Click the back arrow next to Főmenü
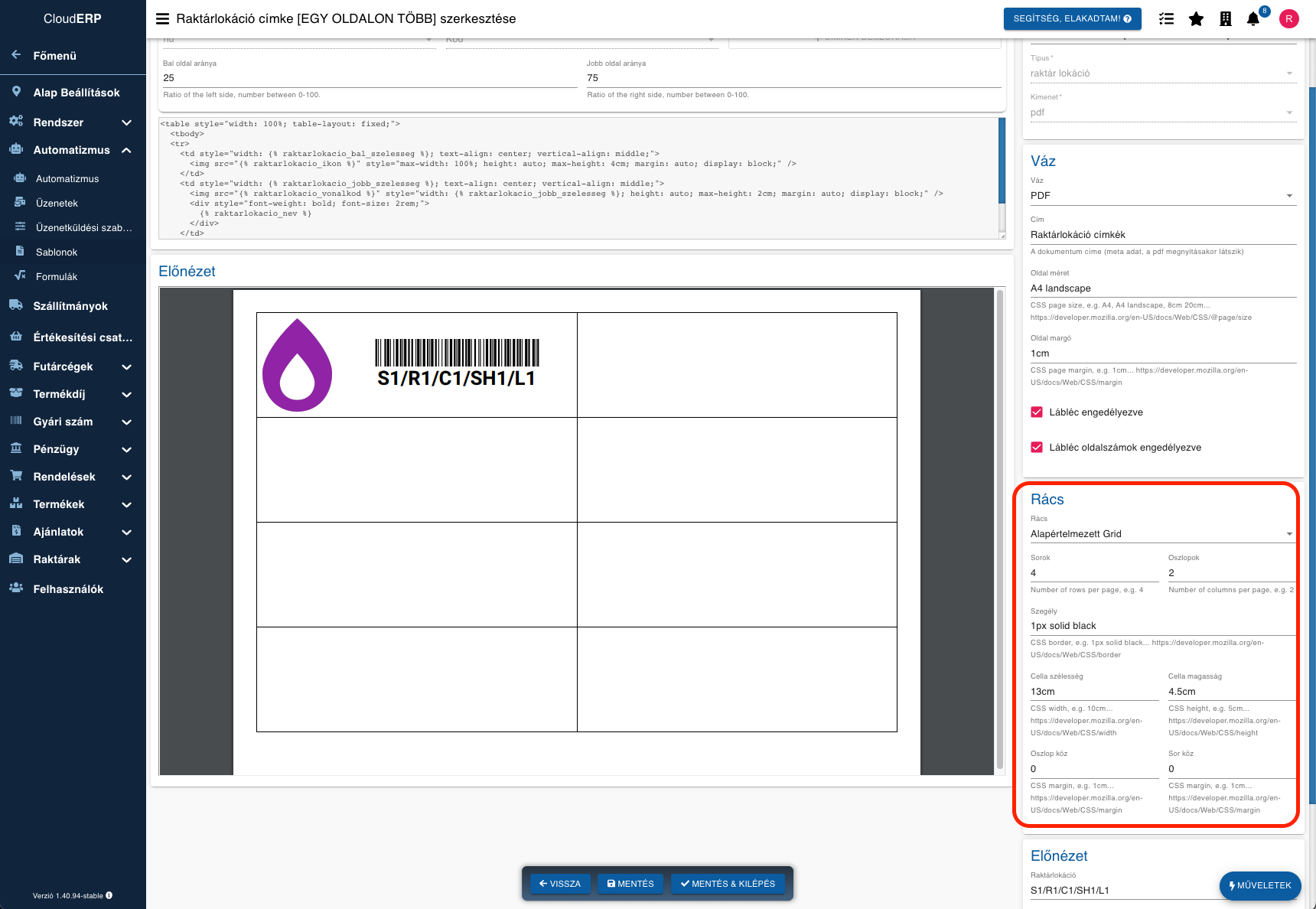Viewport: 1316px width, 909px height. tap(16, 55)
